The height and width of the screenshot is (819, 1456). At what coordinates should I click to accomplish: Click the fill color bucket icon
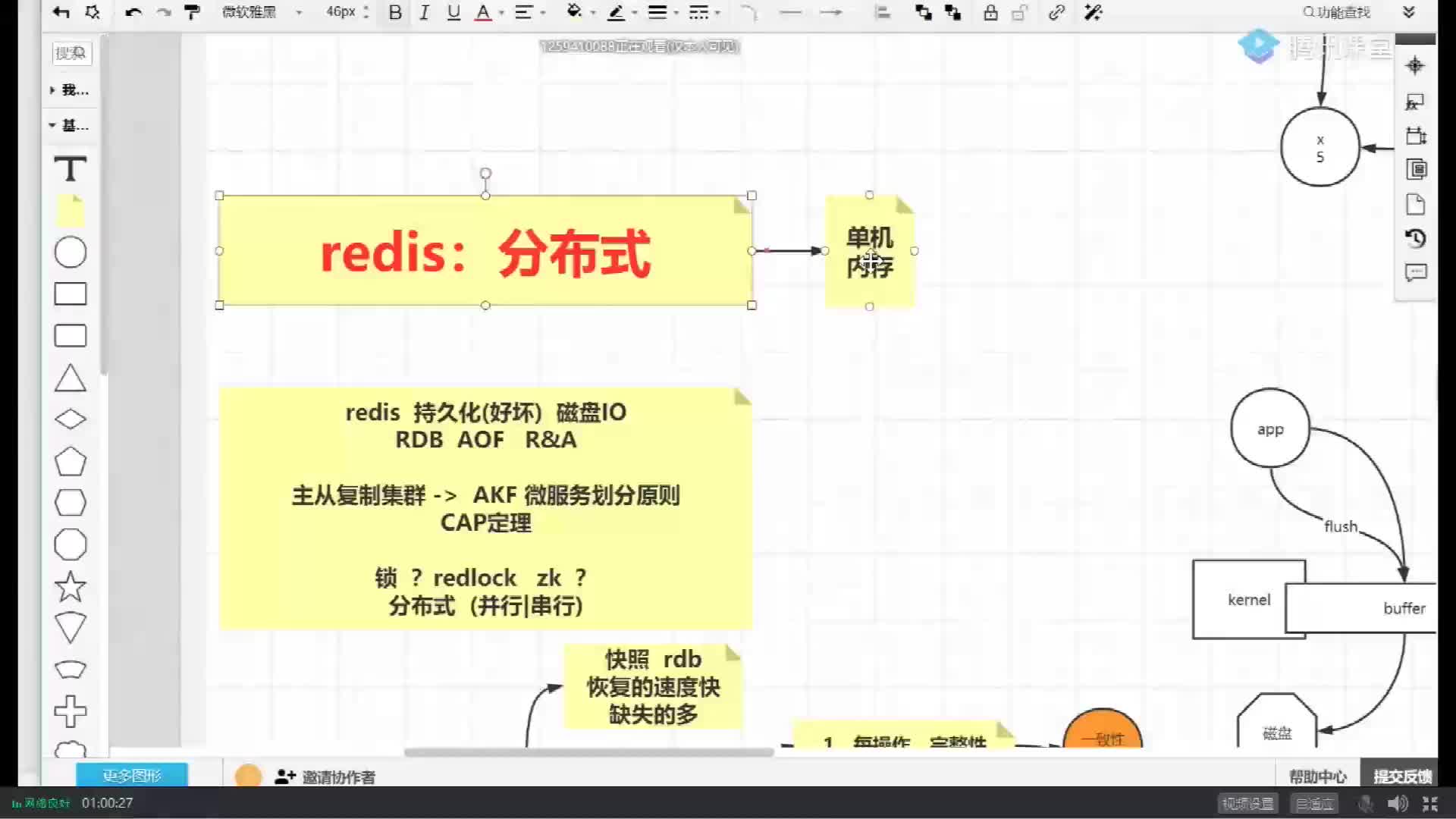pos(574,11)
